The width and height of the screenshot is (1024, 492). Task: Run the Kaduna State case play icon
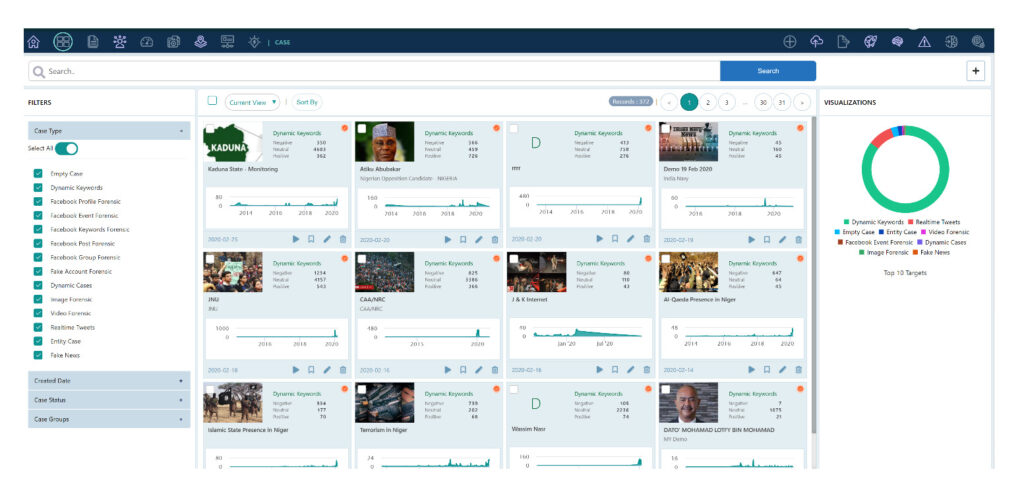[x=295, y=239]
